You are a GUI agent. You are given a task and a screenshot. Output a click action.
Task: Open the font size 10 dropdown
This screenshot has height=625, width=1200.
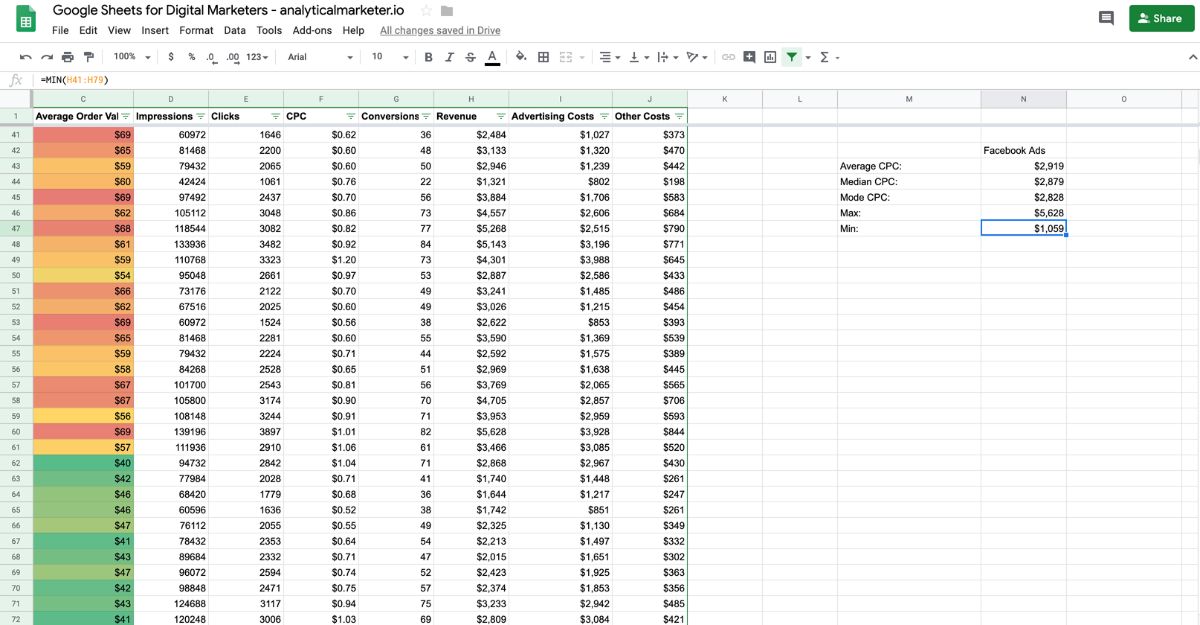coord(390,57)
